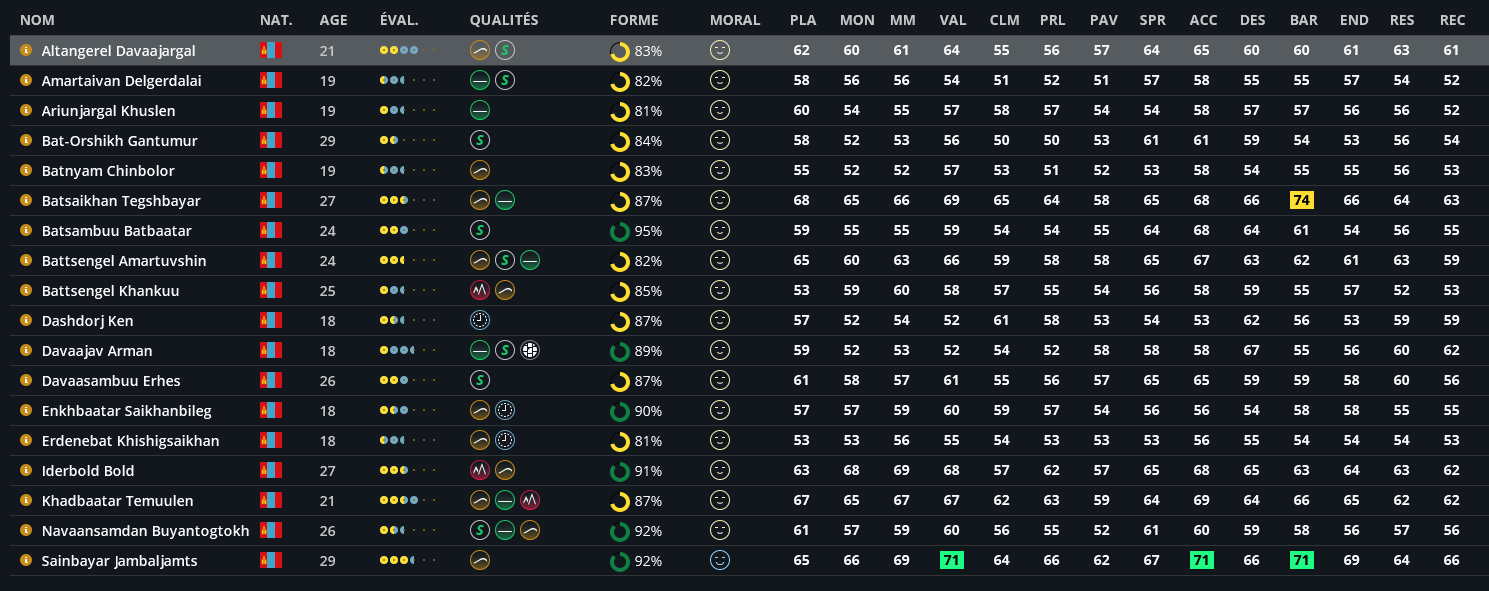Screen dimensions: 1489x591
Task: Sort riders by AGE column header
Action: tap(334, 20)
